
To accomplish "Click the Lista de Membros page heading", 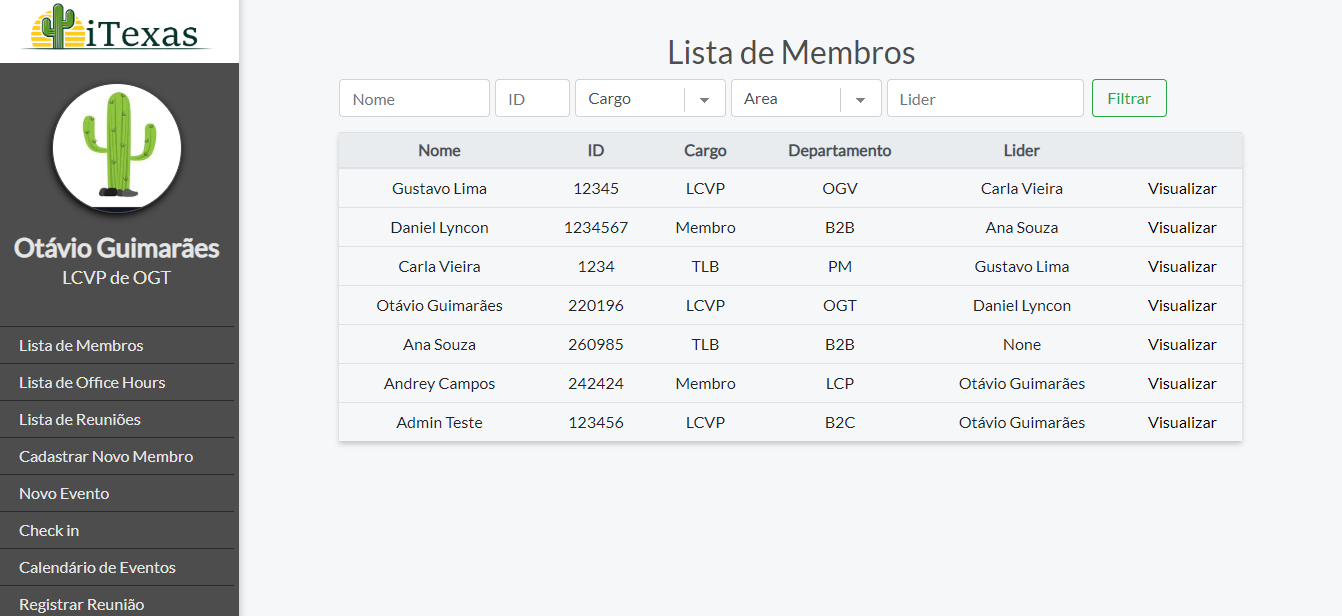I will (791, 52).
